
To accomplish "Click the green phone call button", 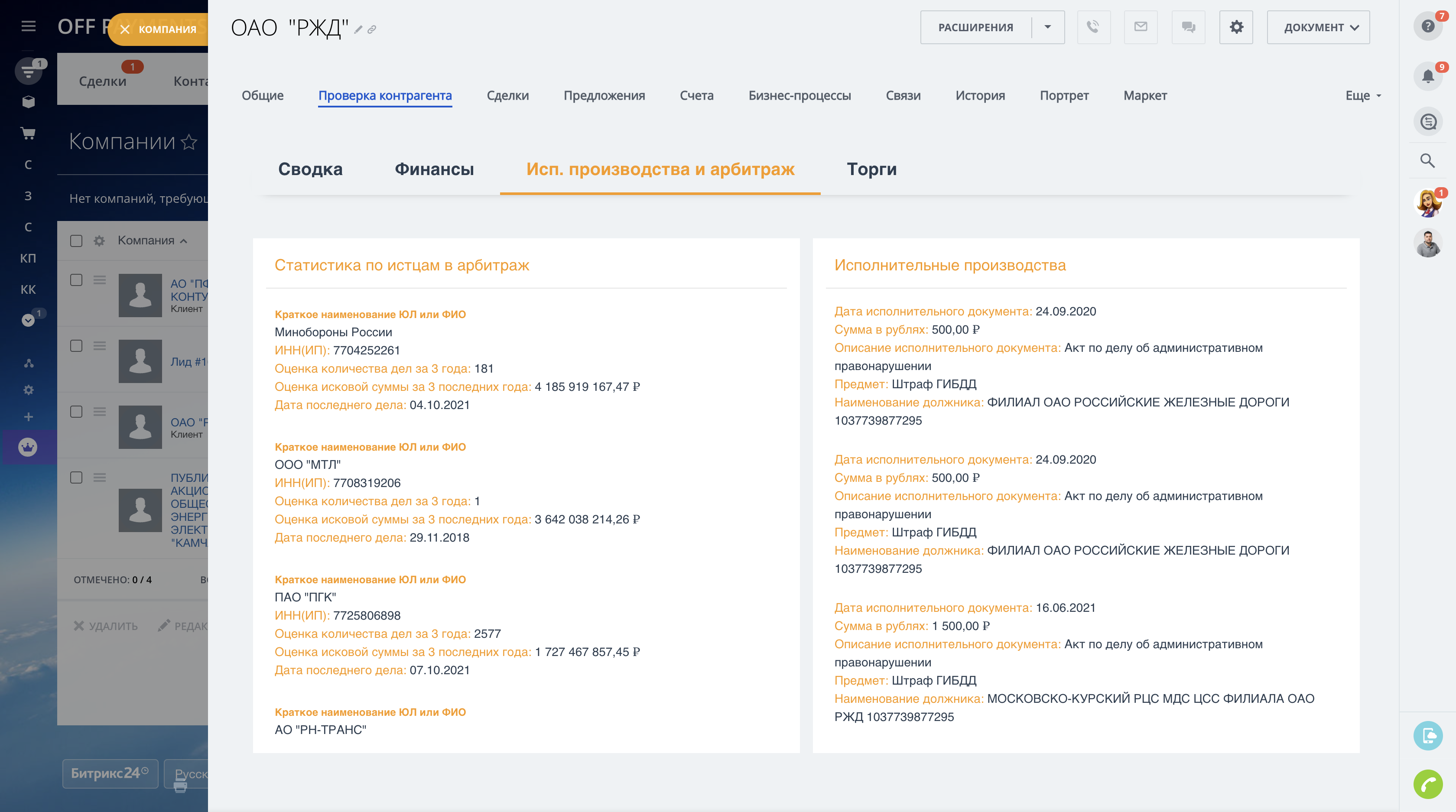I will pyautogui.click(x=1428, y=784).
